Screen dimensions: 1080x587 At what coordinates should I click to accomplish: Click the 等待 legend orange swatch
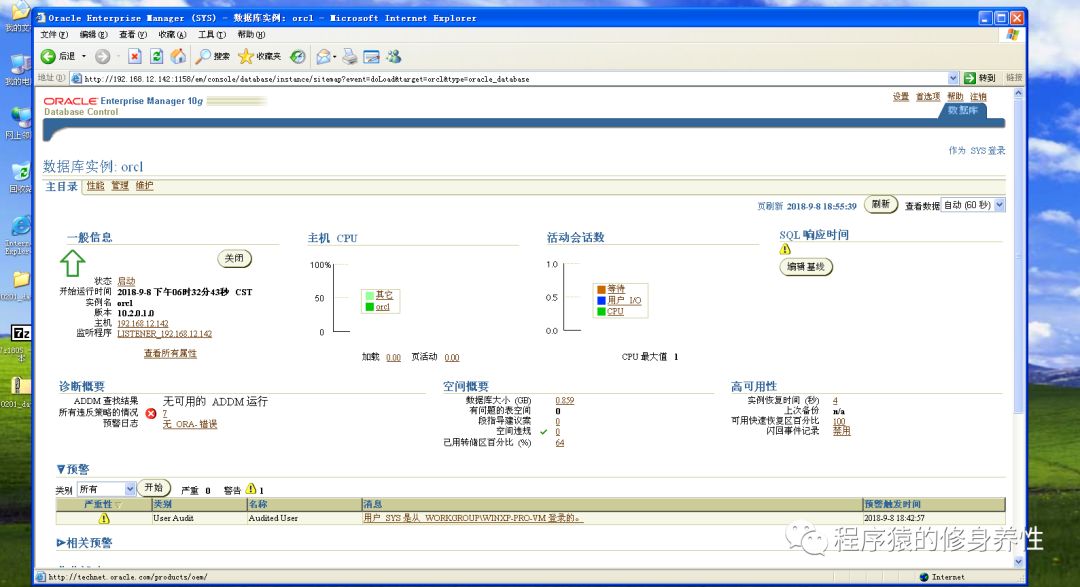pyautogui.click(x=601, y=289)
